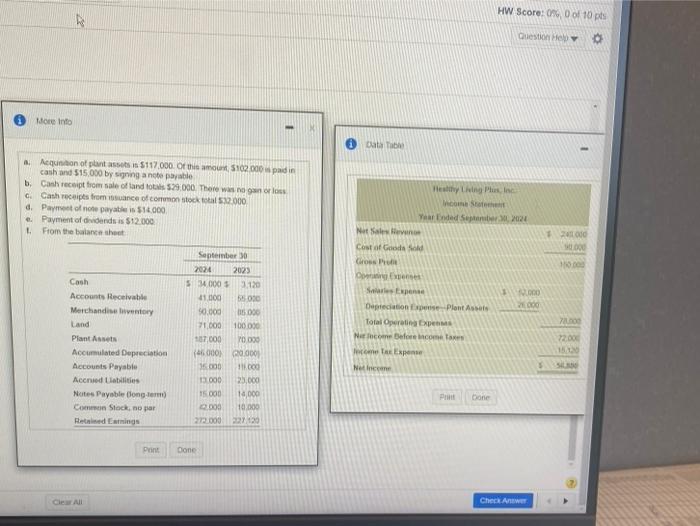700x526 pixels.
Task: Click Print in the More Info dialog
Action: coord(151,450)
